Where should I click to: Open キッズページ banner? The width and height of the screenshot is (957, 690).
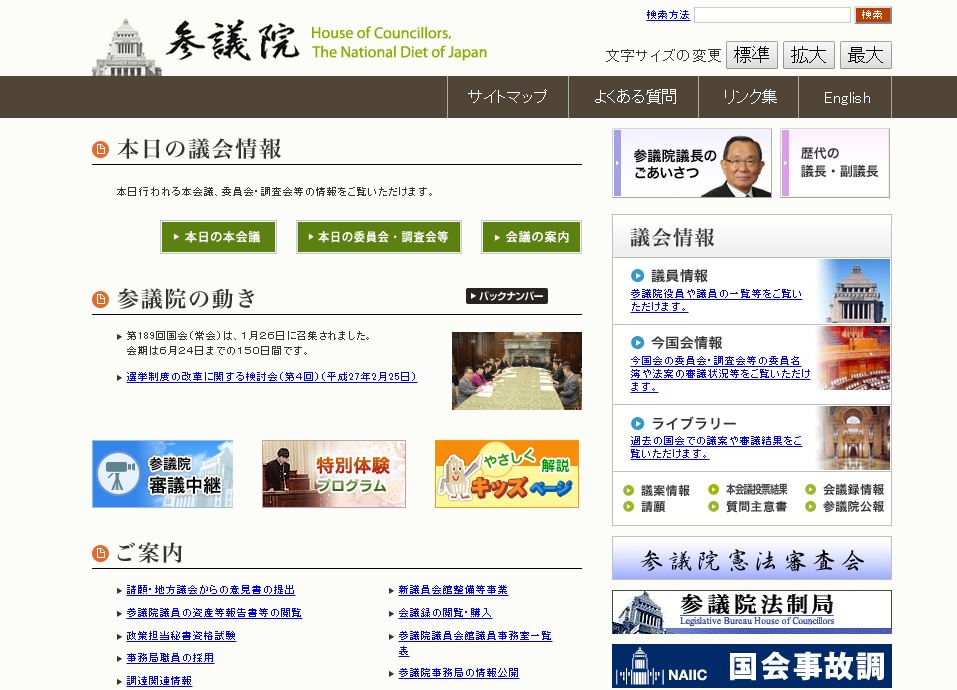[x=507, y=474]
